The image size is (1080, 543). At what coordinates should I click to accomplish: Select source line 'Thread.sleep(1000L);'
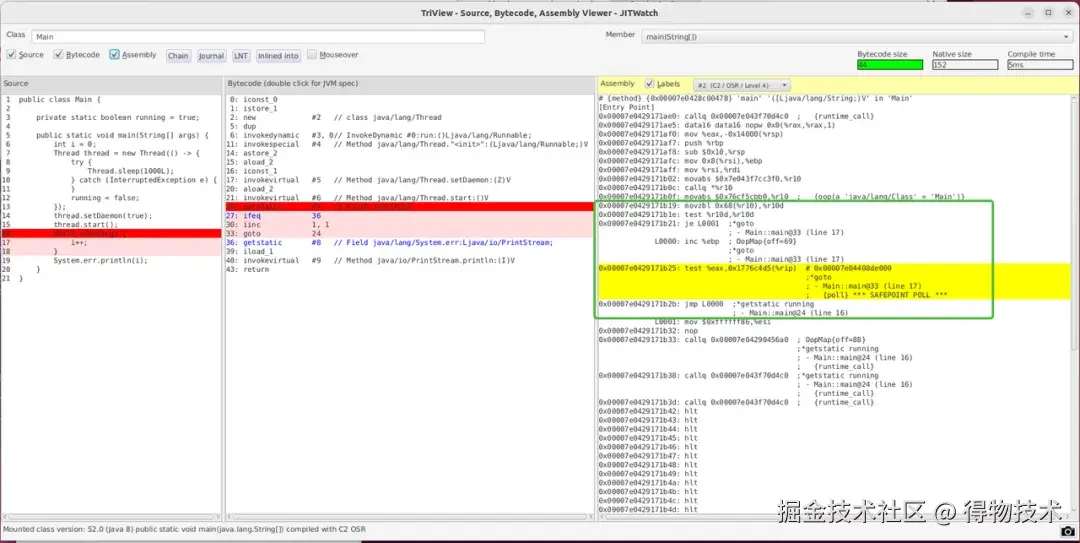click(130, 171)
